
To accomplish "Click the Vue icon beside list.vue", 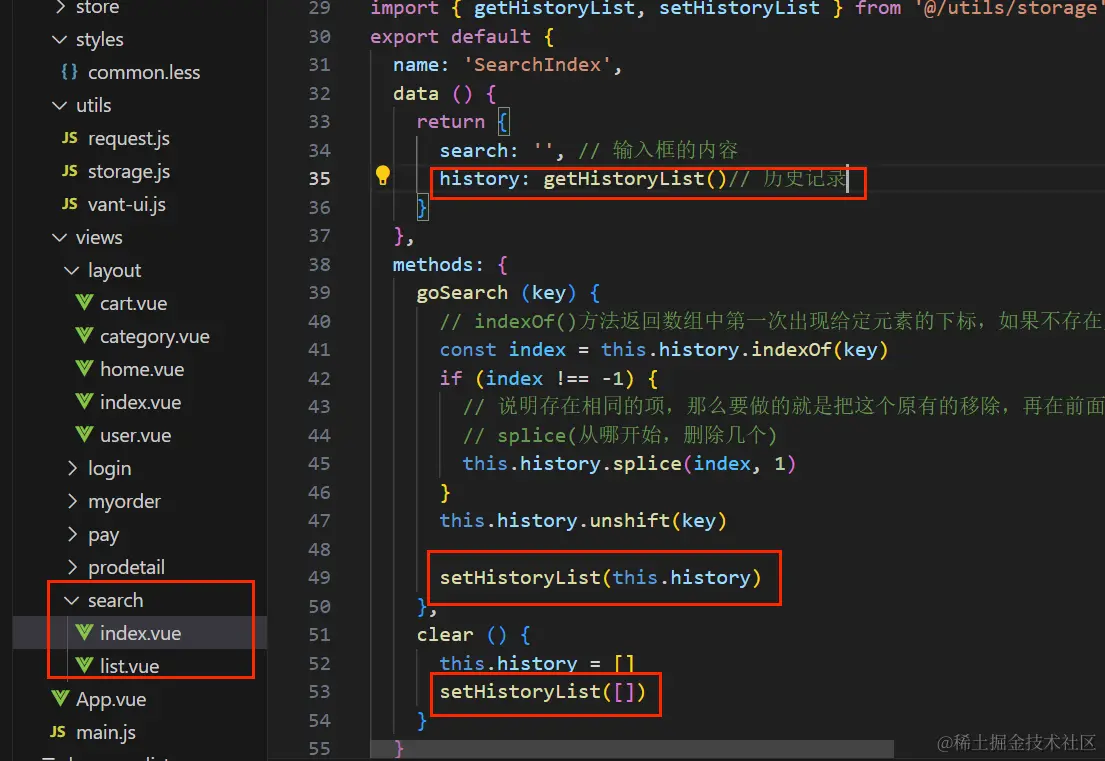I will 85,665.
